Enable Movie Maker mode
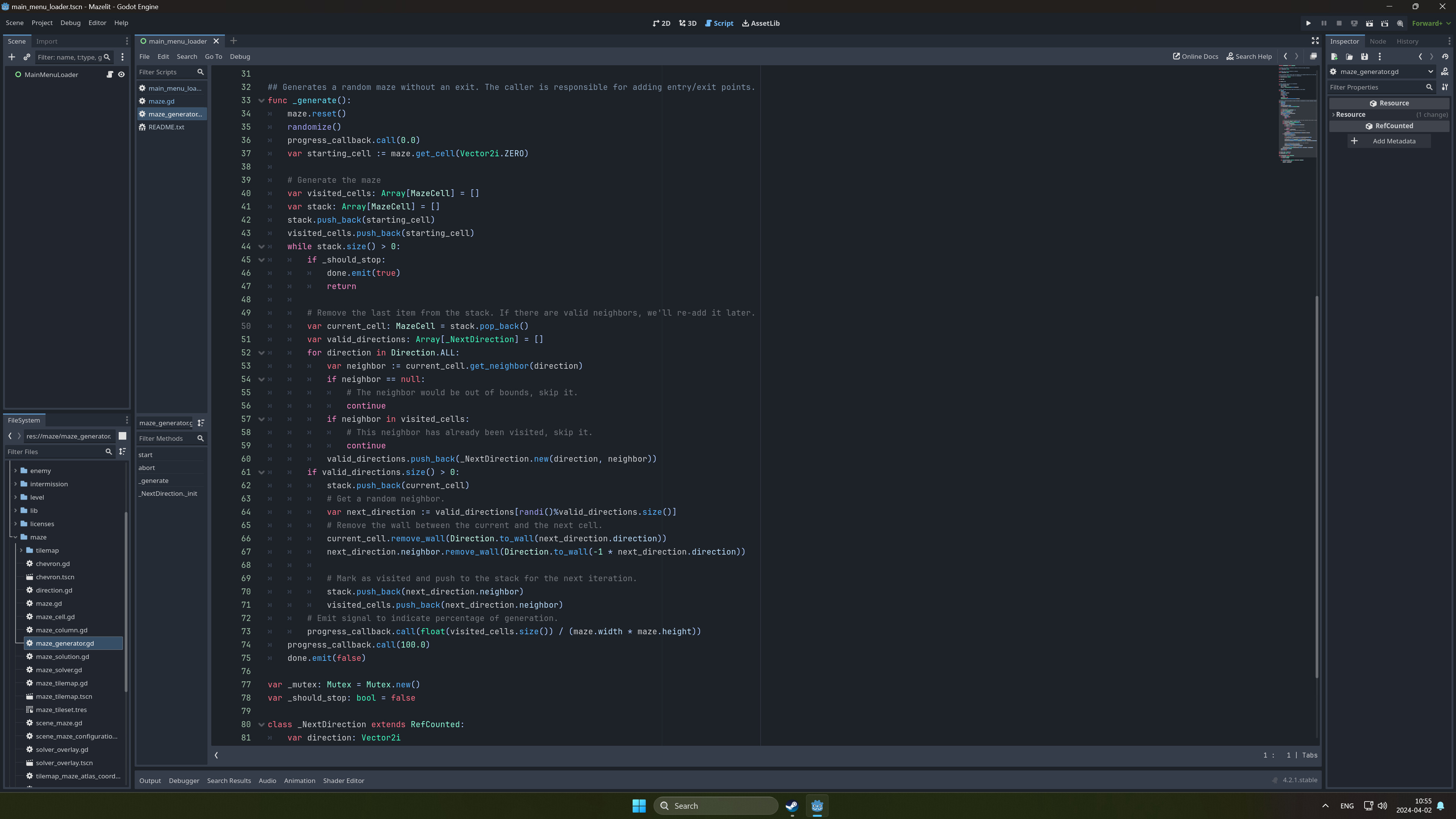1456x819 pixels. (x=1401, y=23)
